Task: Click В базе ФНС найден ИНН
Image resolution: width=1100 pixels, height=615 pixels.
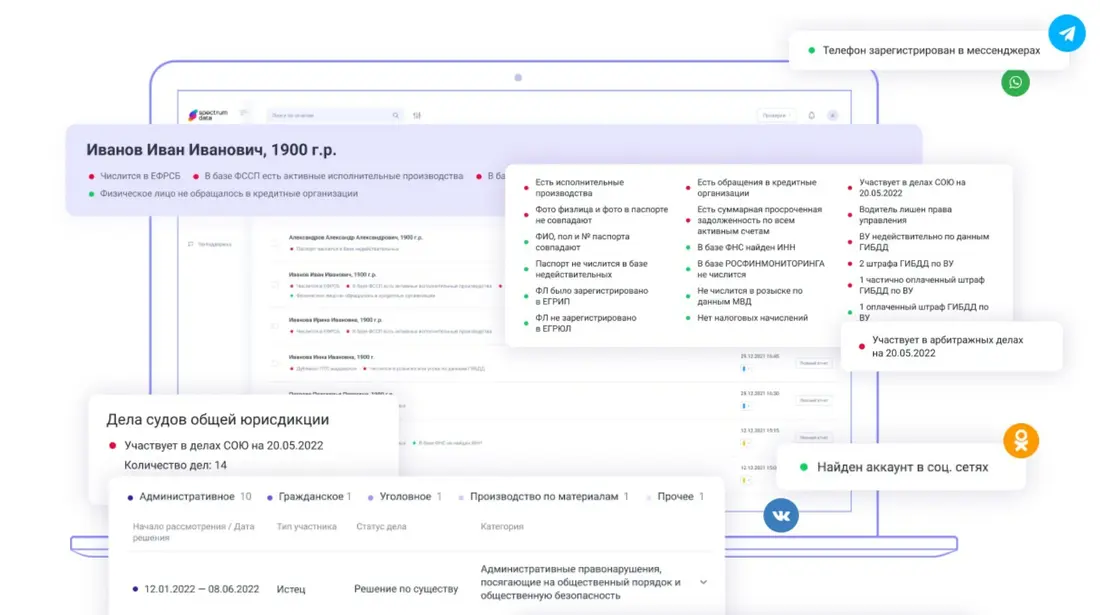Action: point(746,248)
